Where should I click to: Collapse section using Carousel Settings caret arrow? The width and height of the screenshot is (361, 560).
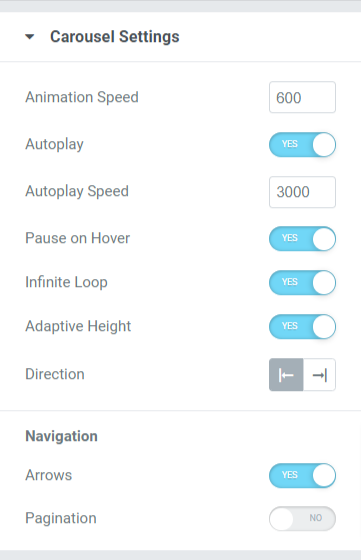pos(30,36)
